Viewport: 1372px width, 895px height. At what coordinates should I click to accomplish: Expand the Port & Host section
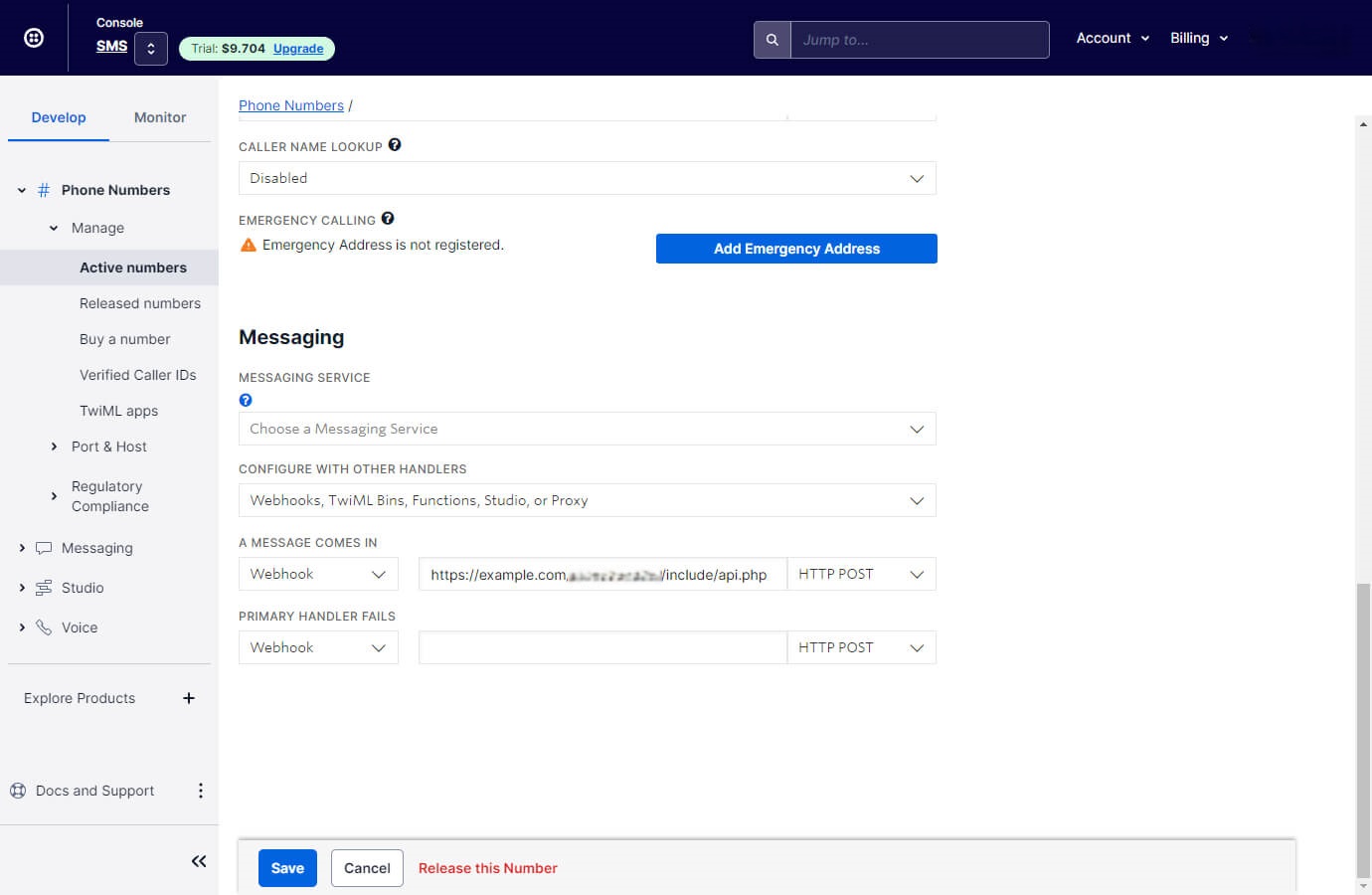54,447
